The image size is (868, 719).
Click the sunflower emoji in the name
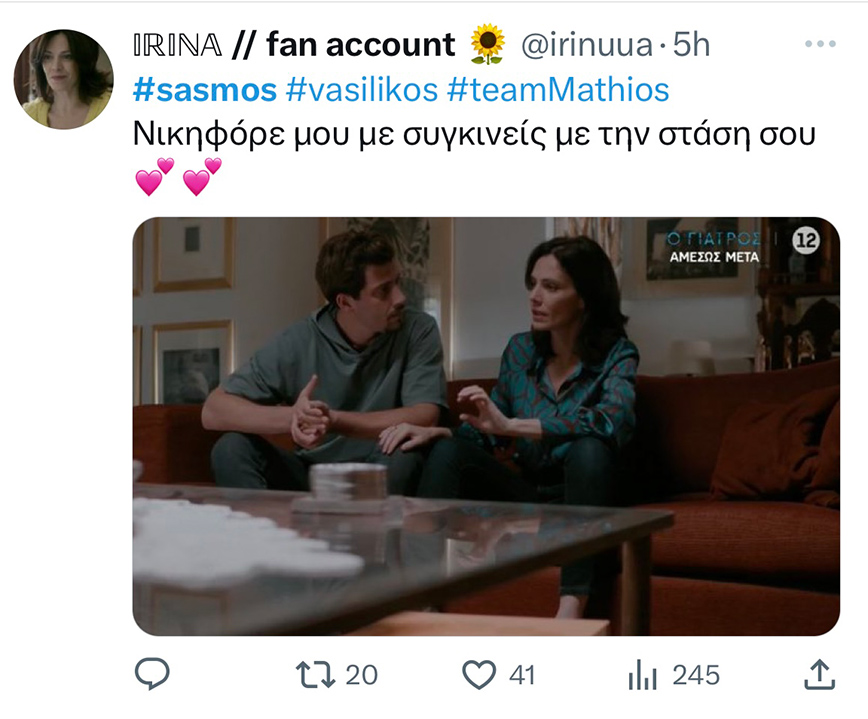pos(487,44)
